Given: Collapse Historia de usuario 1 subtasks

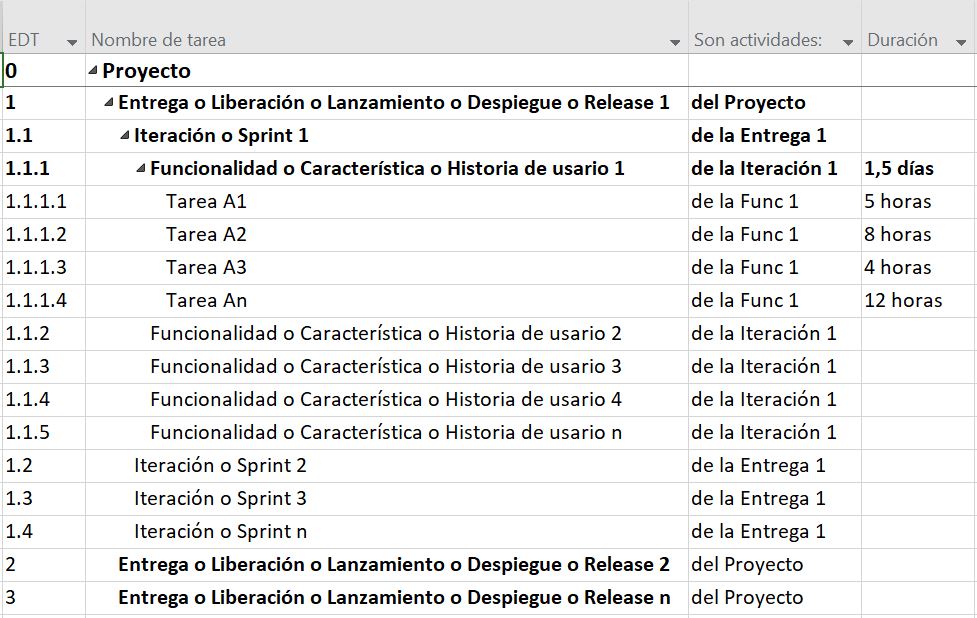Looking at the screenshot, I should coord(142,169).
